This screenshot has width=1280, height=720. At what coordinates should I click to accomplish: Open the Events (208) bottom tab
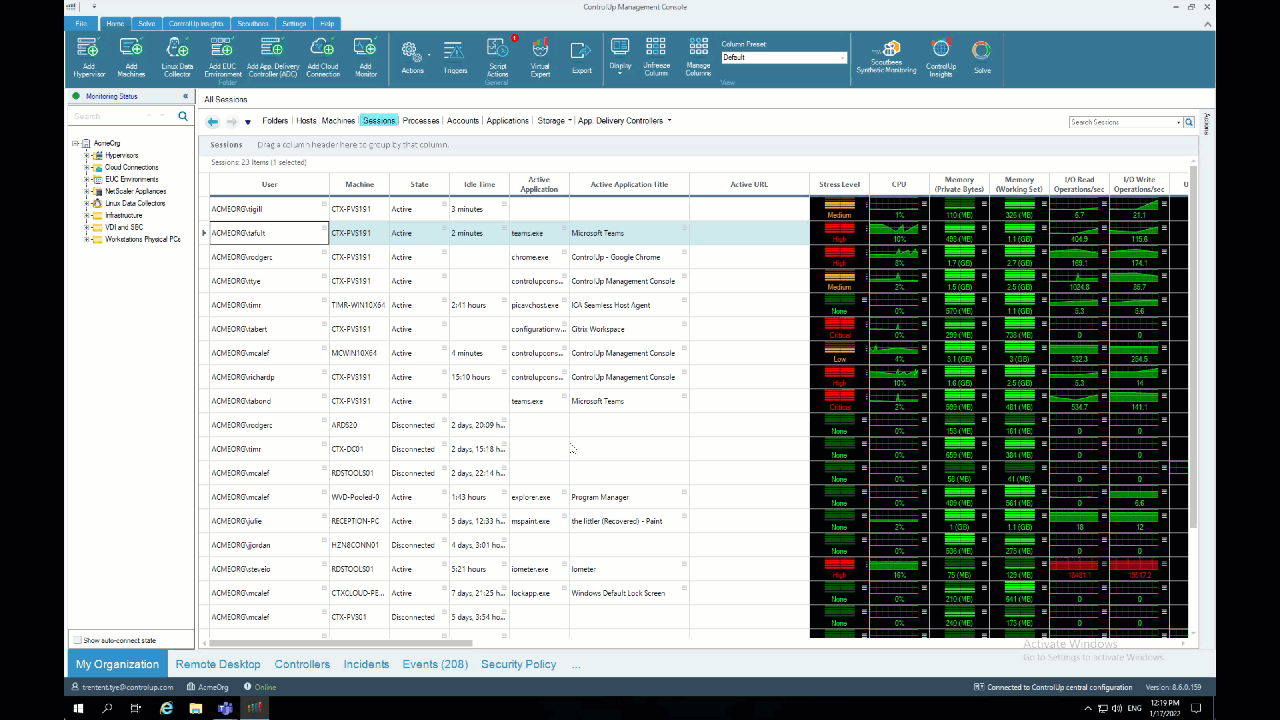tap(435, 664)
